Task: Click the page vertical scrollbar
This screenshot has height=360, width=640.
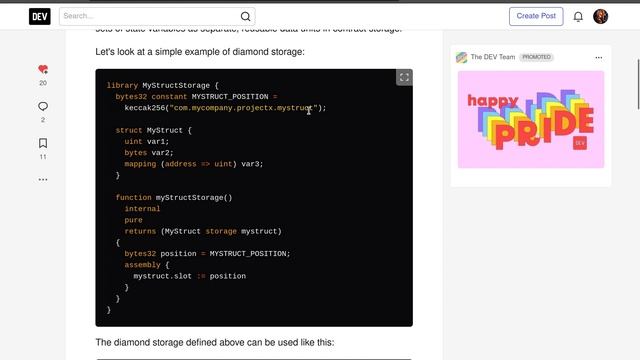Action: [x=638, y=84]
